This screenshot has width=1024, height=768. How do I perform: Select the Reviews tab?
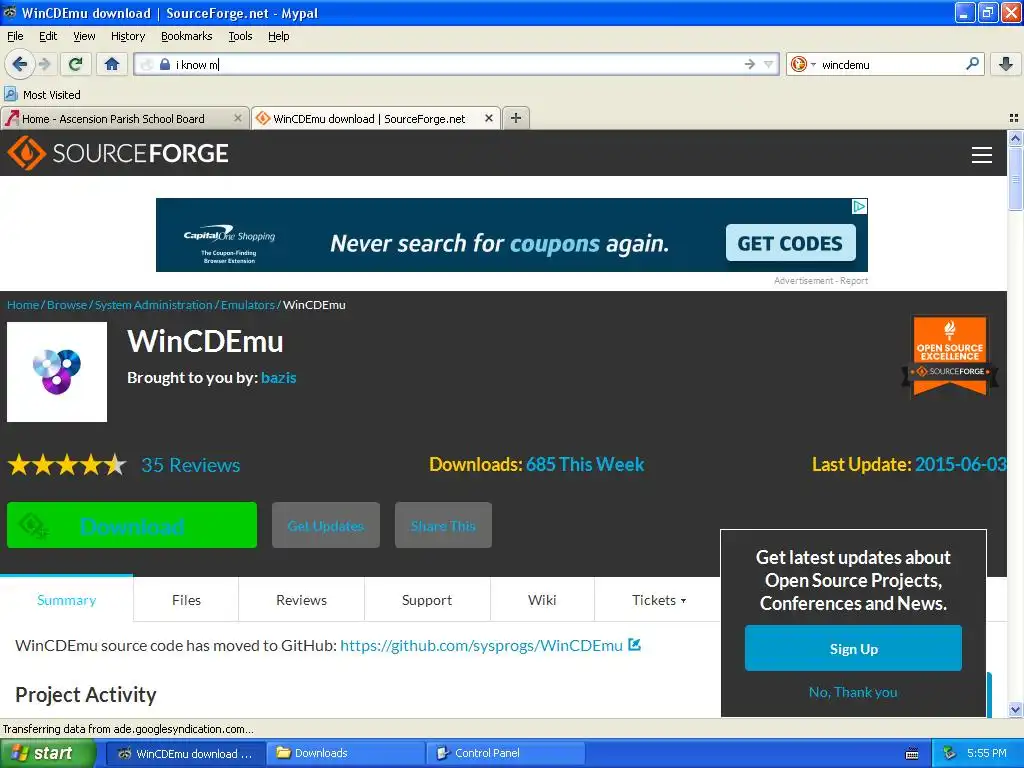point(301,600)
